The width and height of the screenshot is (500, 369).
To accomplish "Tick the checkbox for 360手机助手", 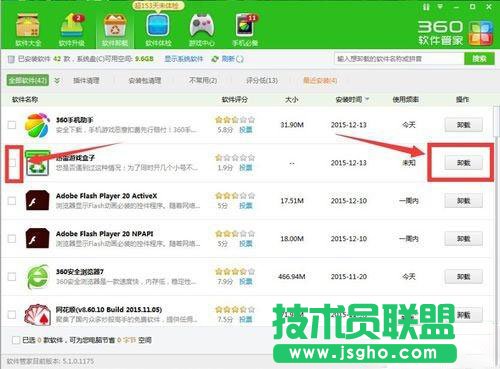I will click(12, 125).
